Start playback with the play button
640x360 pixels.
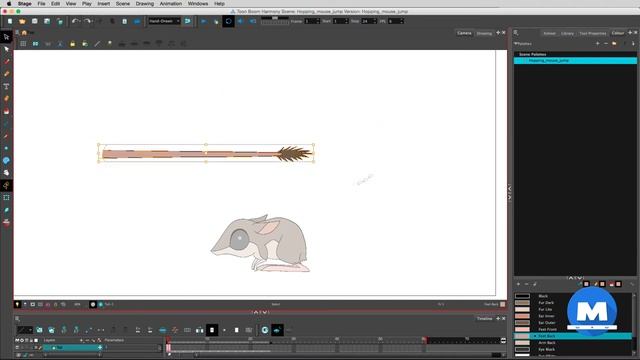[x=203, y=21]
